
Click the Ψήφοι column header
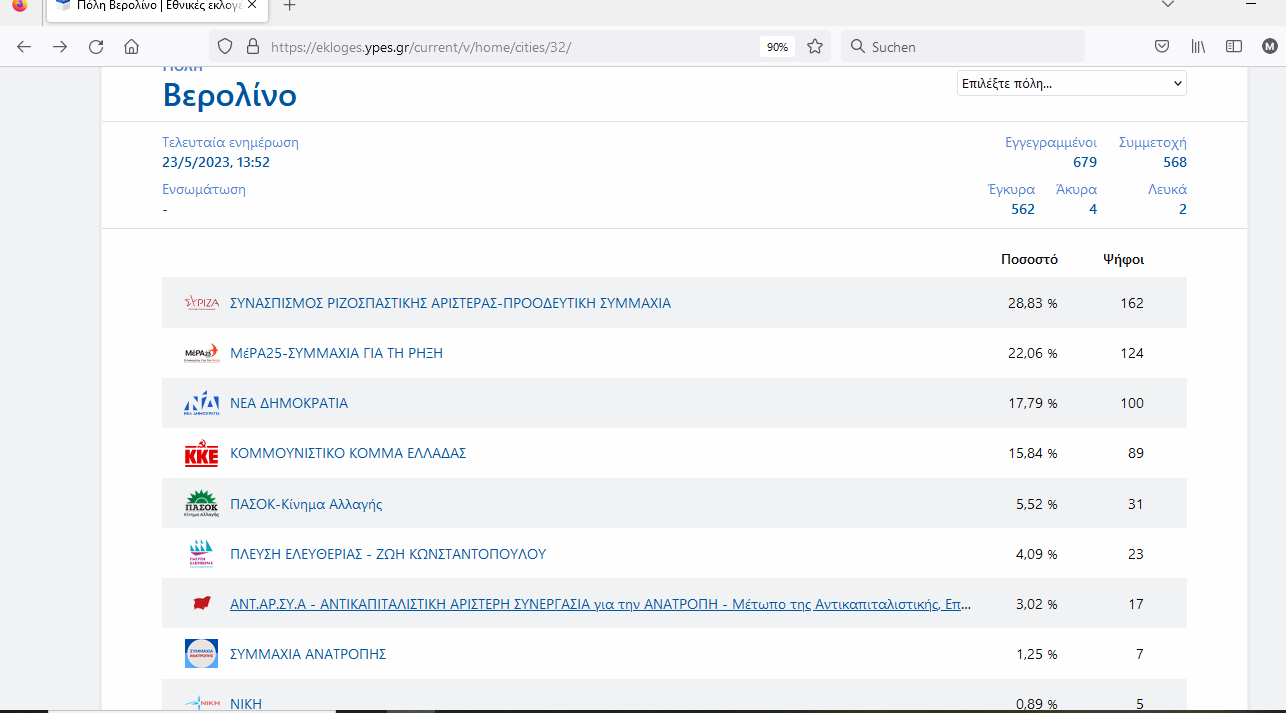click(1123, 259)
